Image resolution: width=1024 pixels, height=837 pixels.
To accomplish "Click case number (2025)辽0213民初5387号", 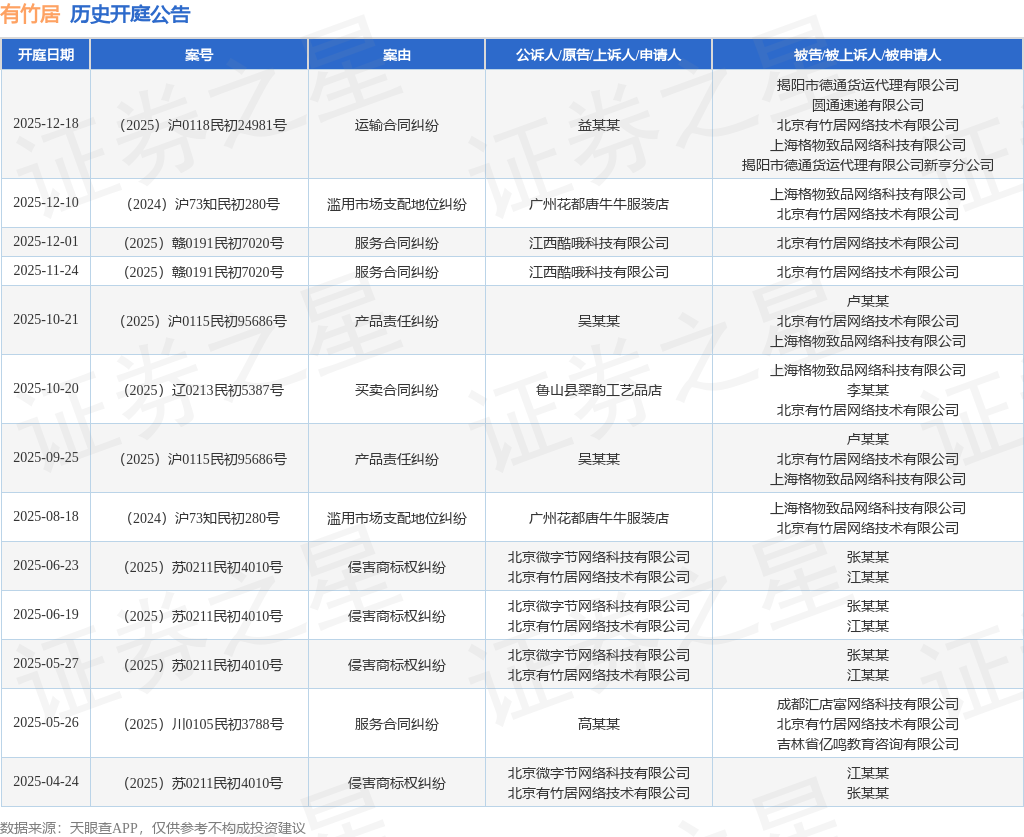I will point(201,390).
